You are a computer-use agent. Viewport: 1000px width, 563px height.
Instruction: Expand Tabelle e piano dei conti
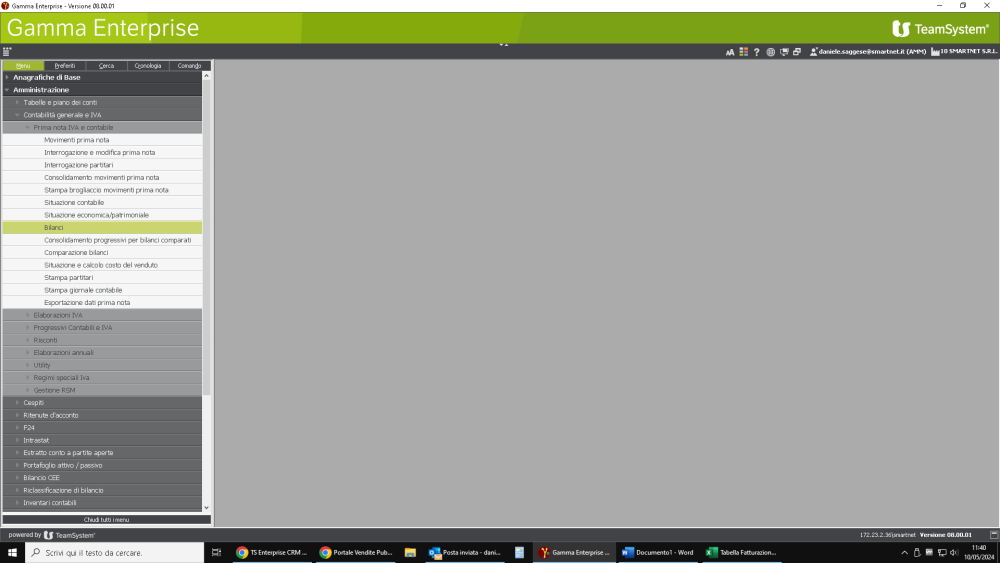point(102,102)
